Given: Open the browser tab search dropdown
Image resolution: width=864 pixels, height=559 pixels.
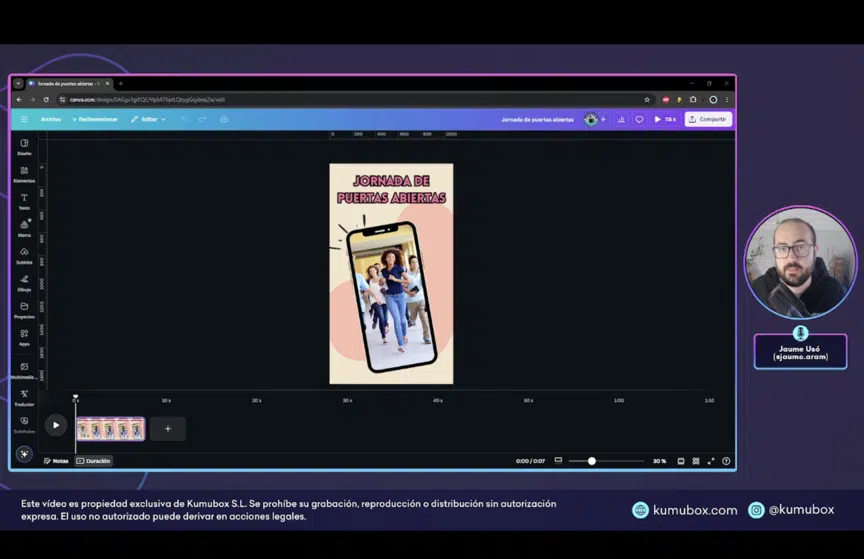Looking at the screenshot, I should point(18,83).
